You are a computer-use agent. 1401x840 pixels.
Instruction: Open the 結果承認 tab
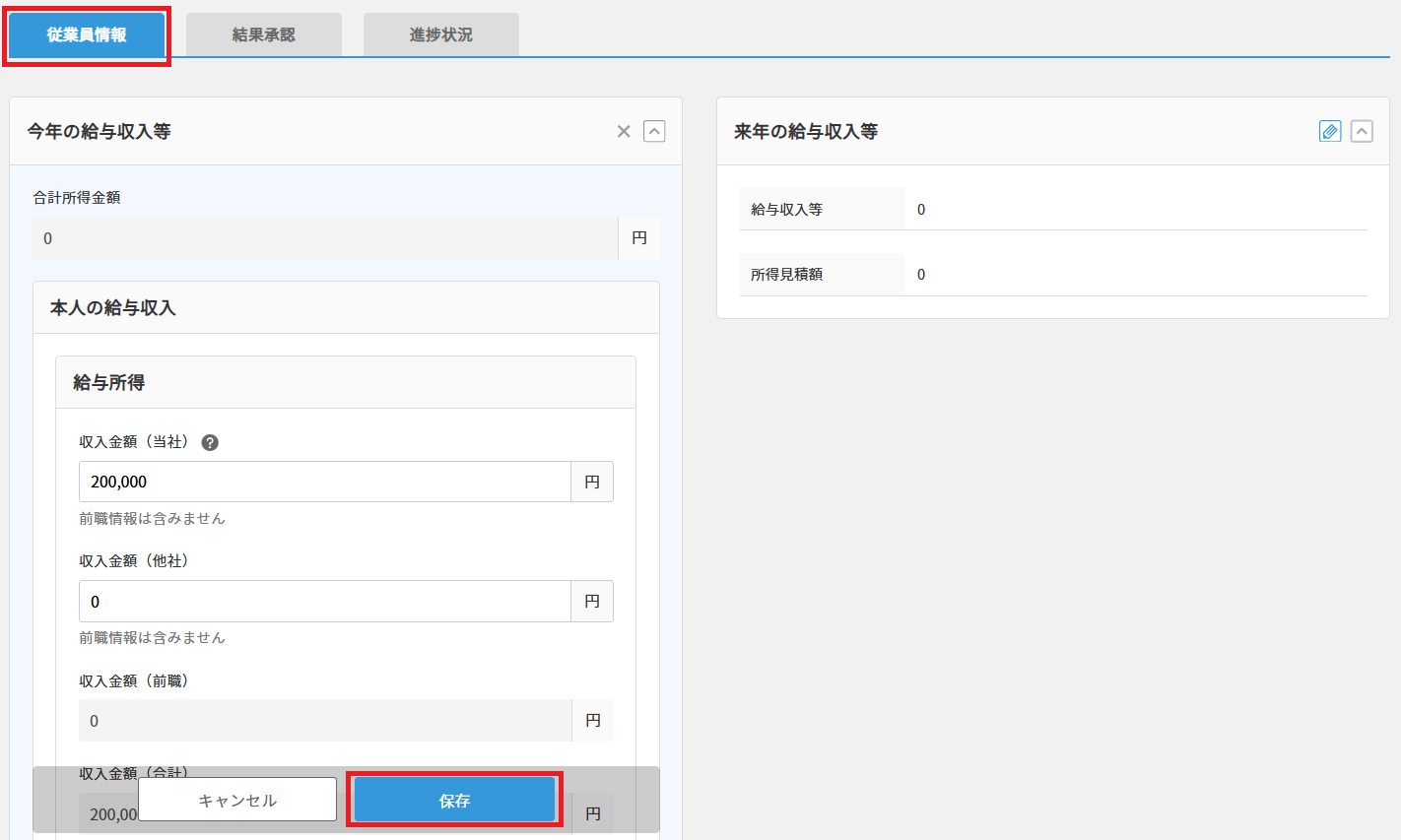(264, 35)
